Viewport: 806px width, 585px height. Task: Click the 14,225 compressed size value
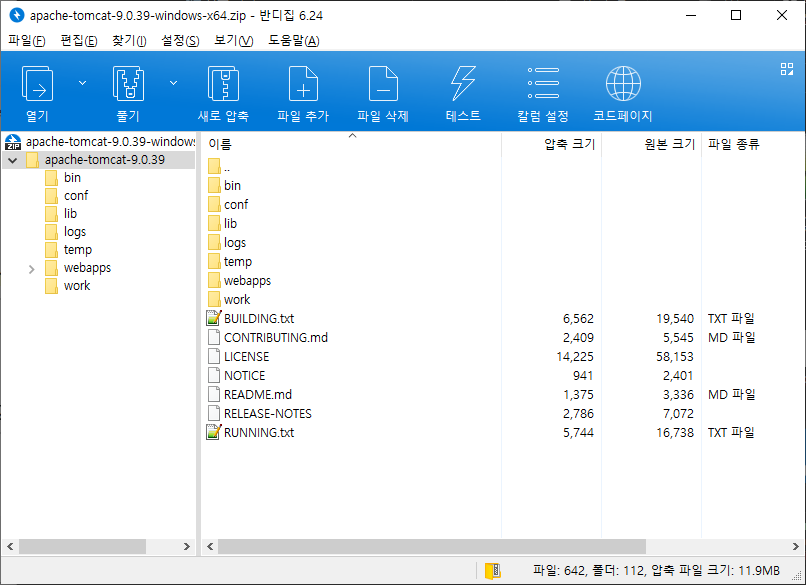pos(575,357)
